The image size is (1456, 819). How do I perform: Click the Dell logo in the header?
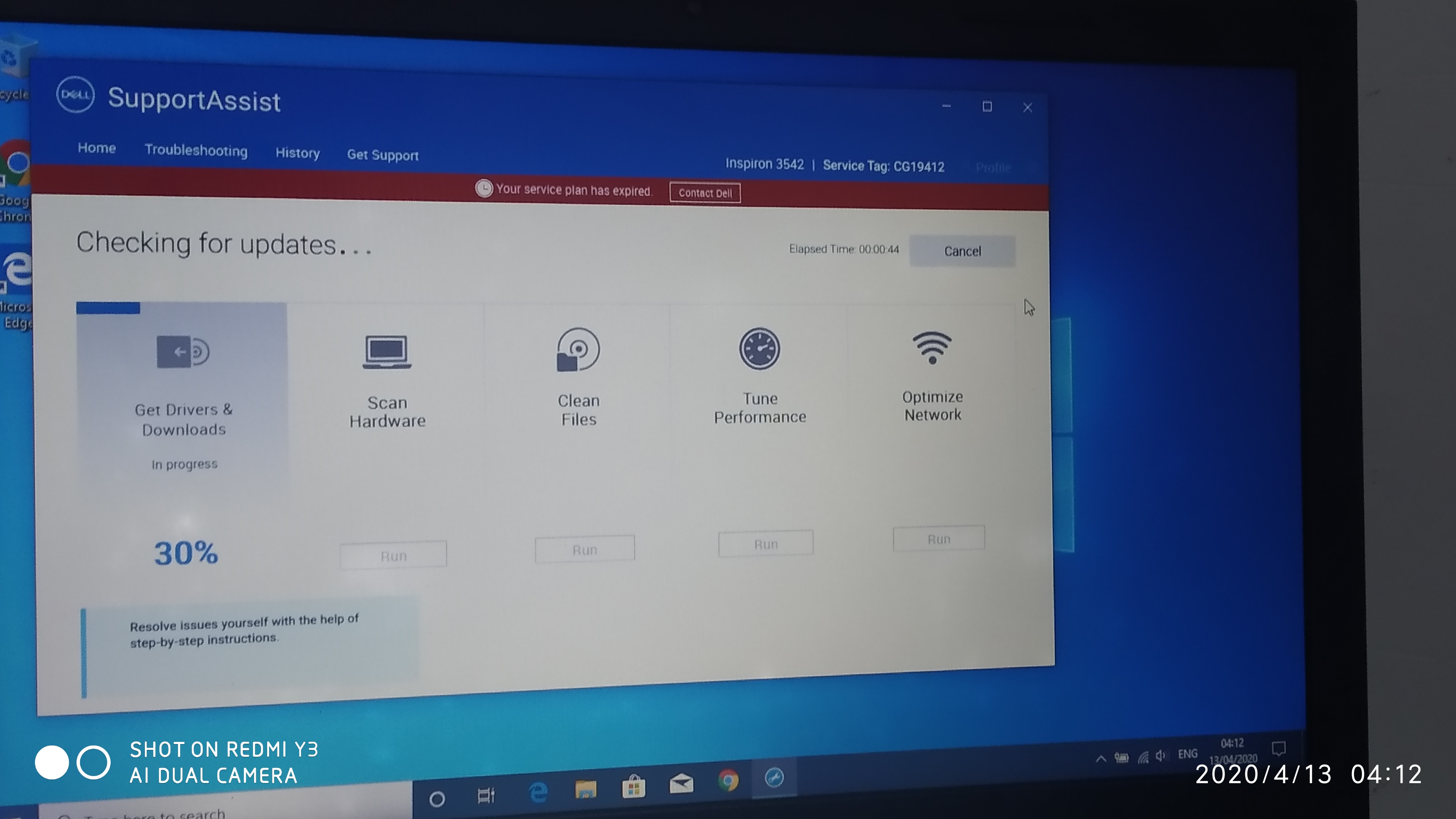75,94
